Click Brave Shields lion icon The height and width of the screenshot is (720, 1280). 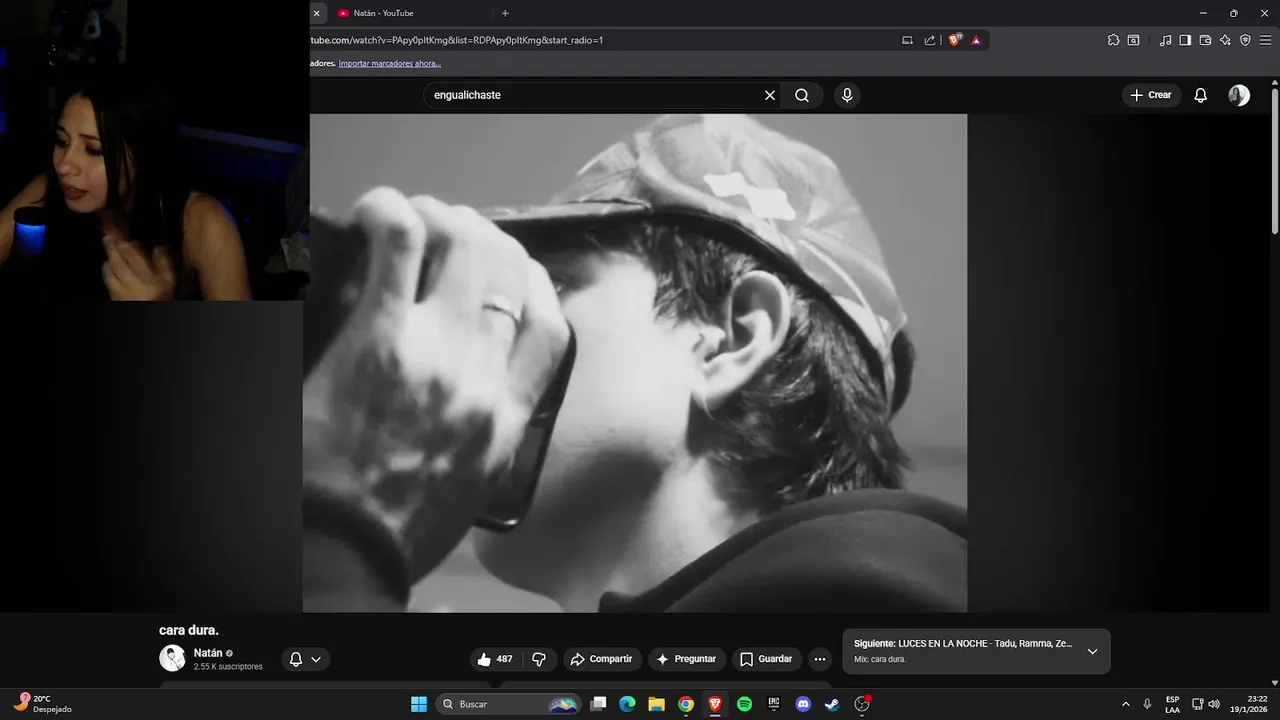(x=955, y=40)
